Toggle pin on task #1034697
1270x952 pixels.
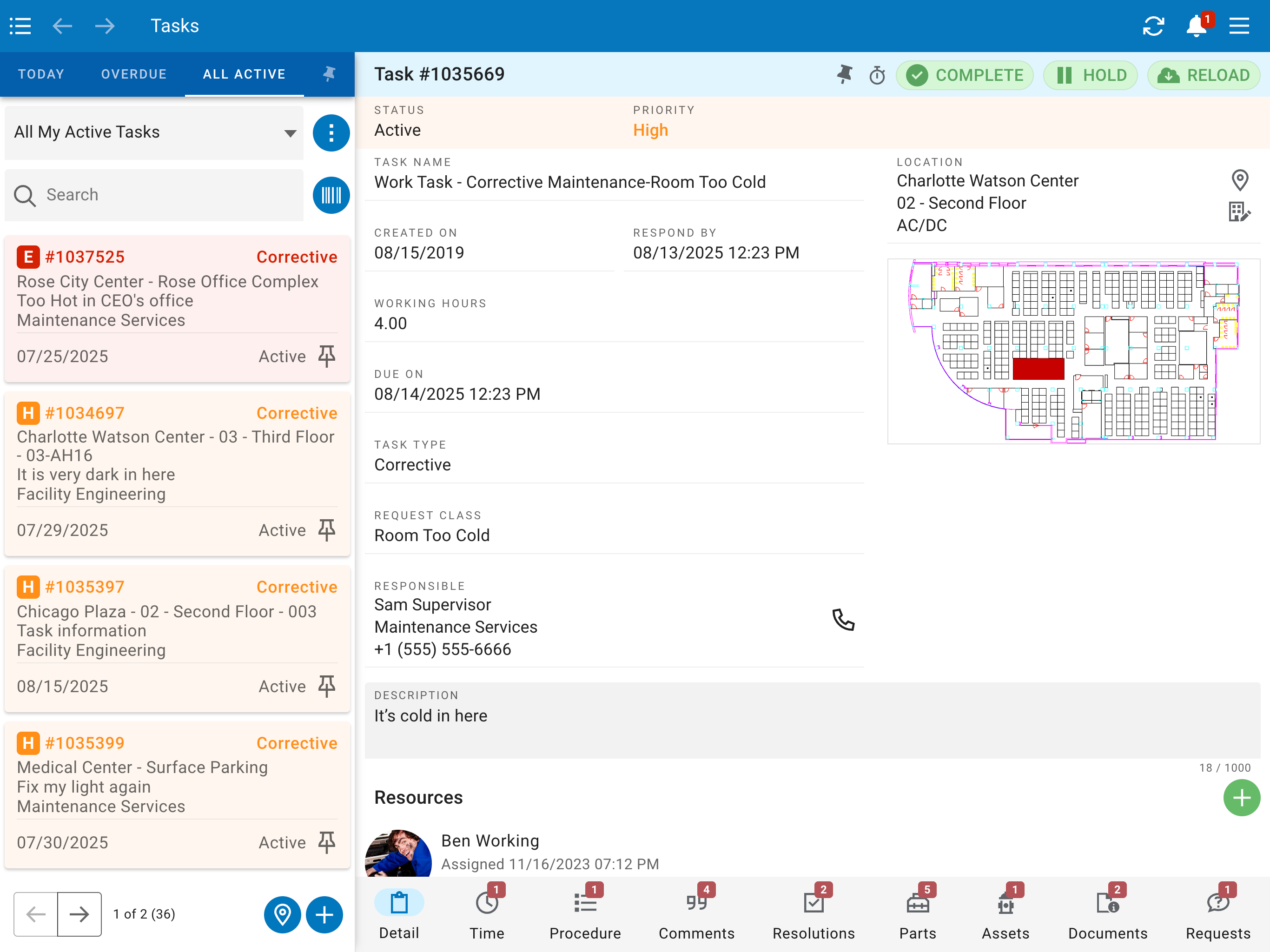tap(327, 529)
